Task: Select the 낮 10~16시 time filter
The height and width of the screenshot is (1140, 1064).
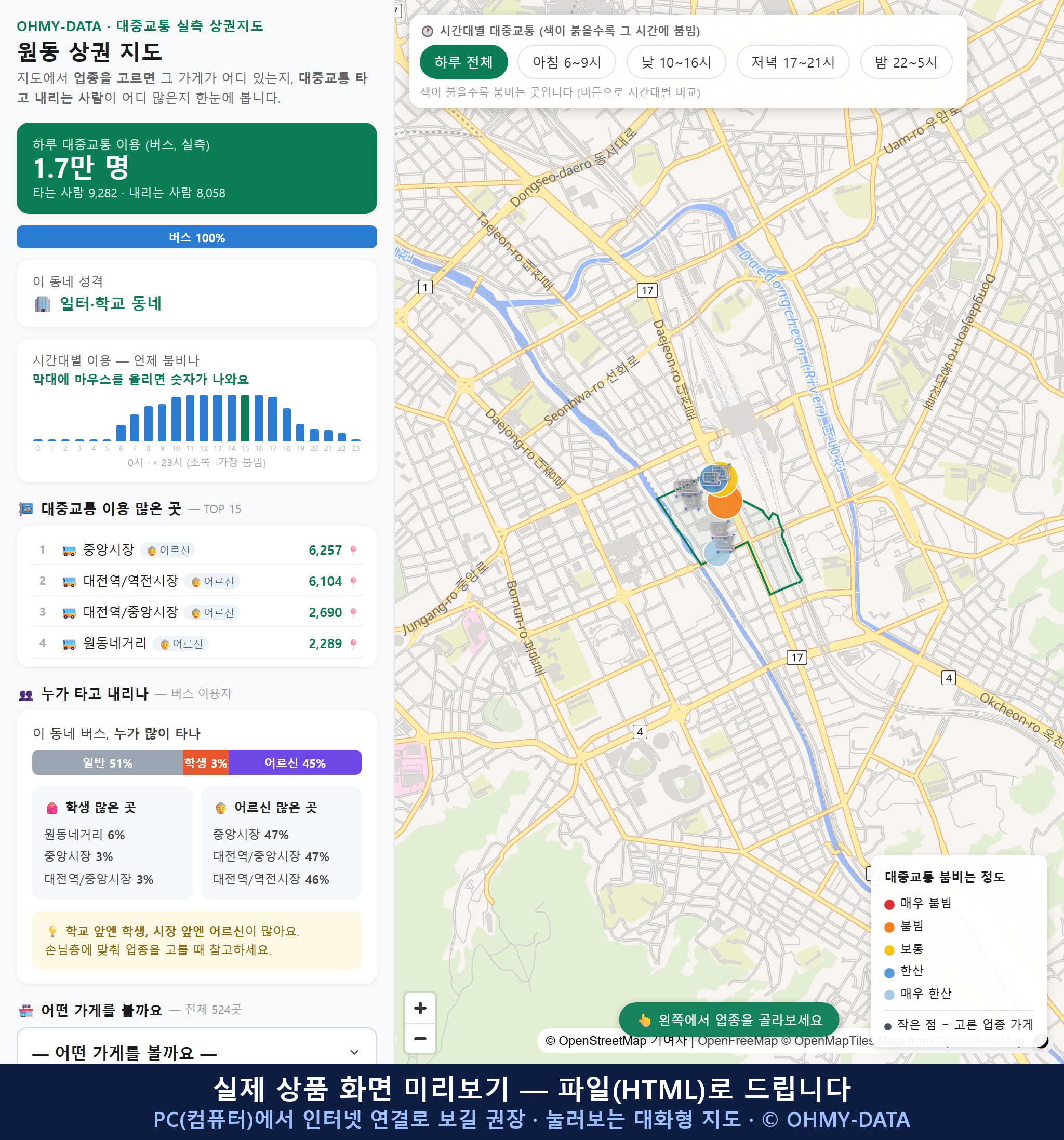Action: 676,62
